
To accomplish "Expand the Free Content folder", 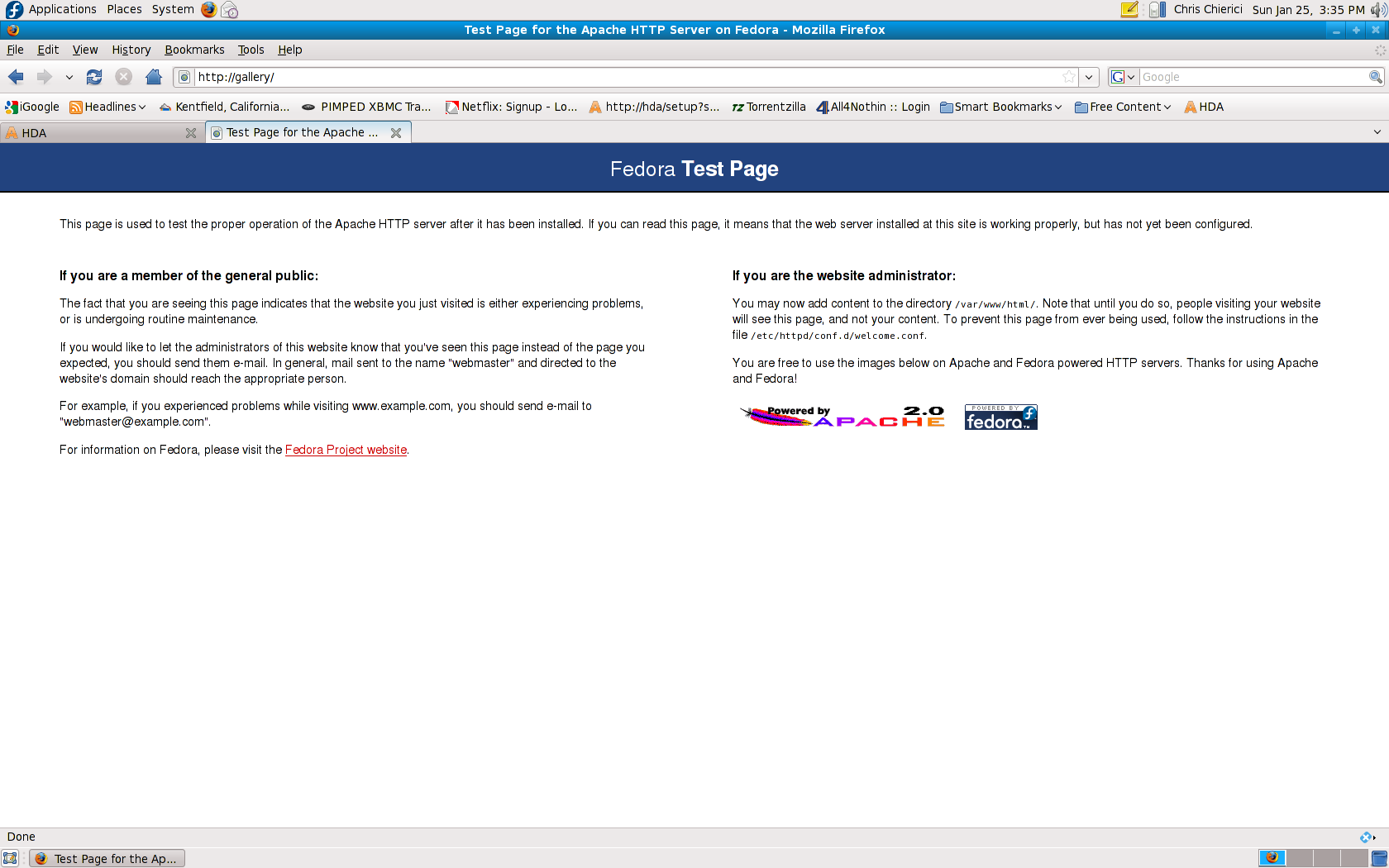I will pyautogui.click(x=1123, y=107).
